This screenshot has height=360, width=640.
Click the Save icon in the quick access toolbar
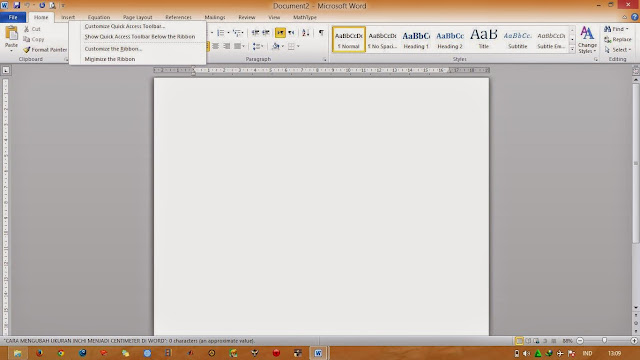[17, 5]
